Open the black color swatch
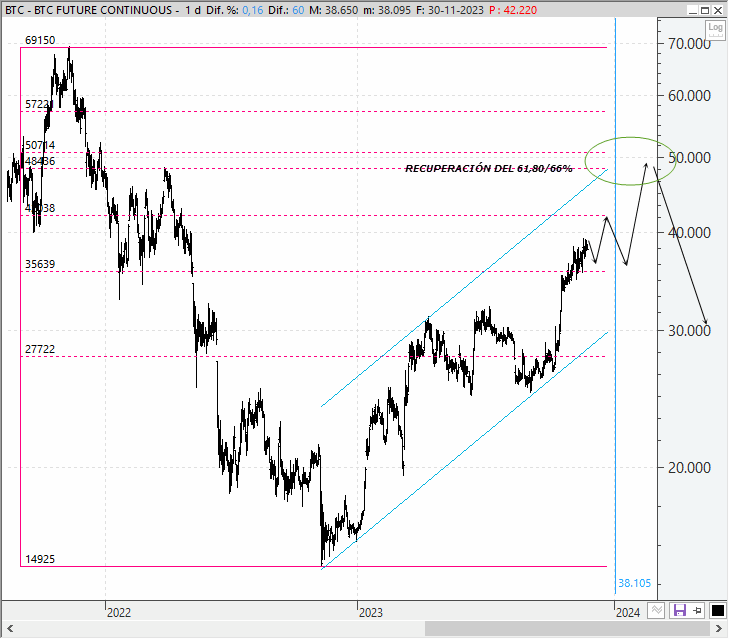 pos(718,610)
